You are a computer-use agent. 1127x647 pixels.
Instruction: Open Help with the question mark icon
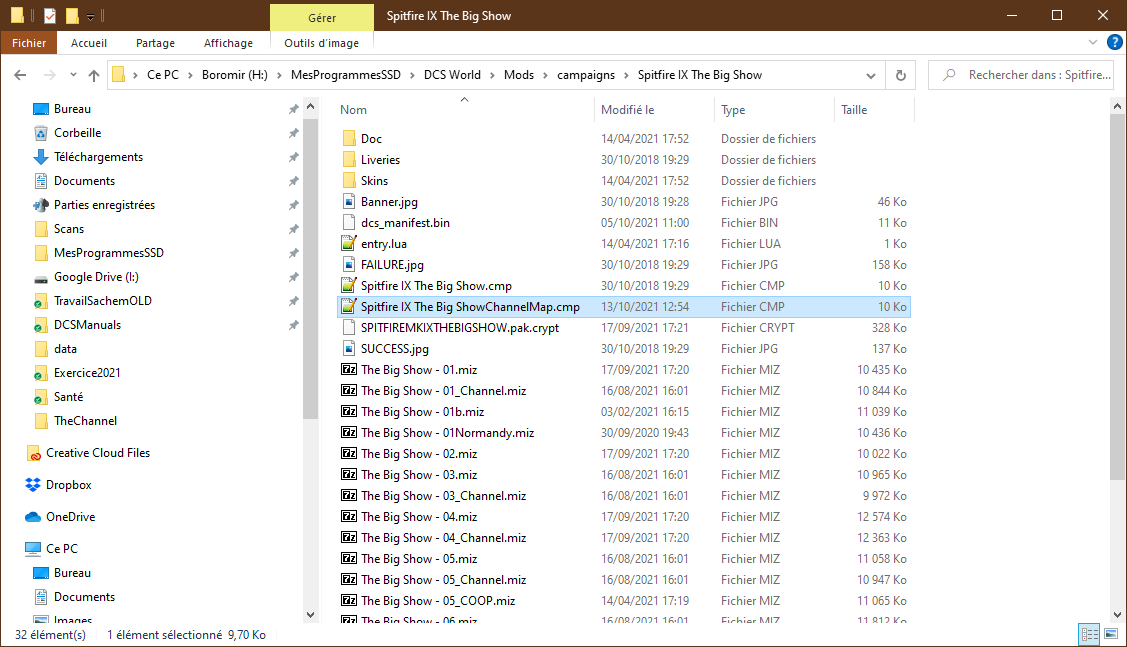click(x=1114, y=42)
